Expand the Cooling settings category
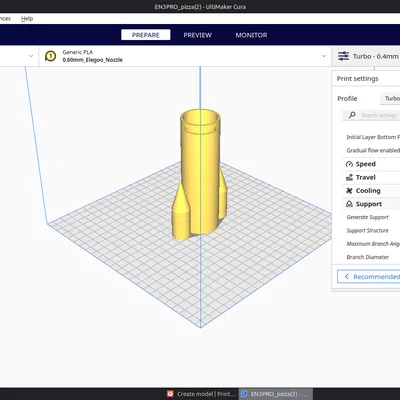This screenshot has width=400, height=400. 371,191
